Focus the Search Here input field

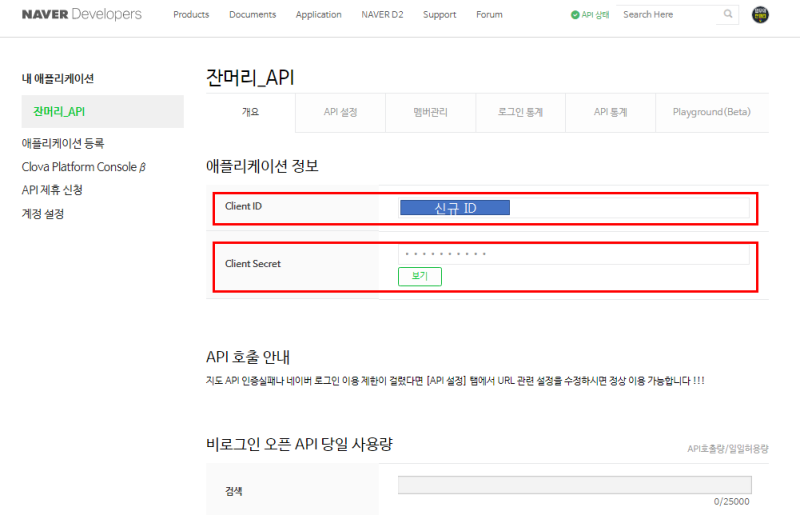[668, 14]
